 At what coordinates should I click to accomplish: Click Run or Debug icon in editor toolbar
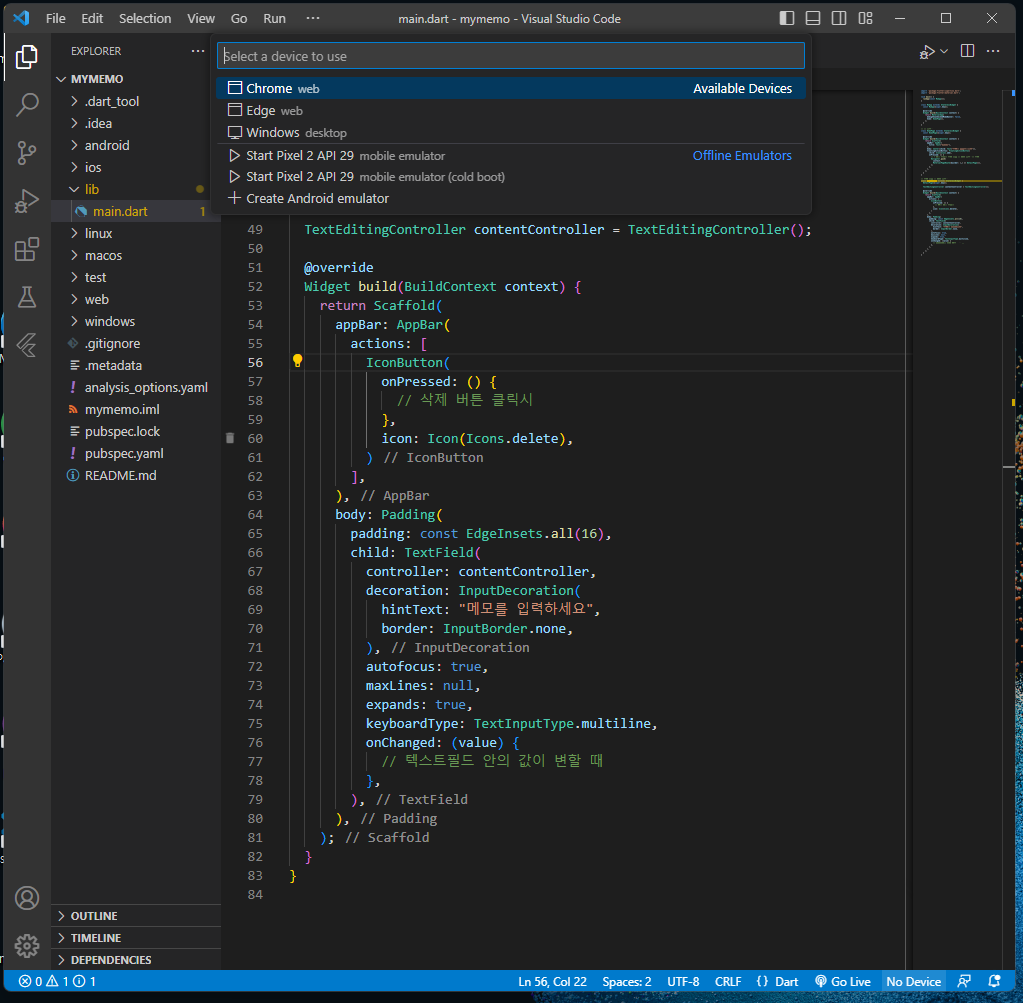926,52
